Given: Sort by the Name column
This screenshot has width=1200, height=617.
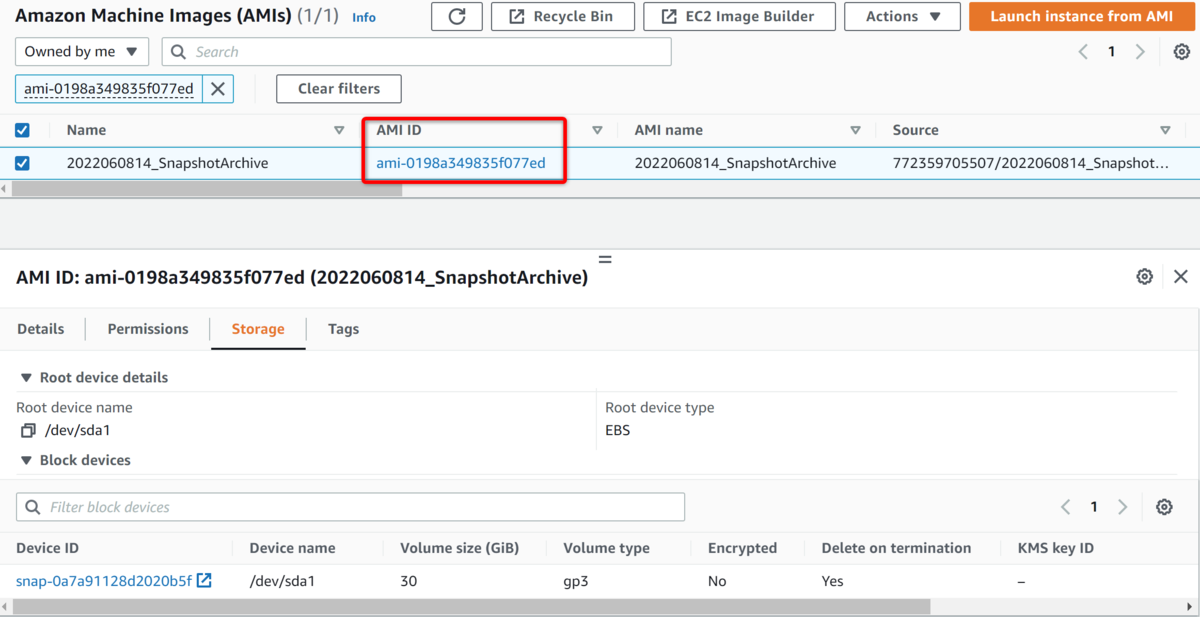Looking at the screenshot, I should pos(339,130).
